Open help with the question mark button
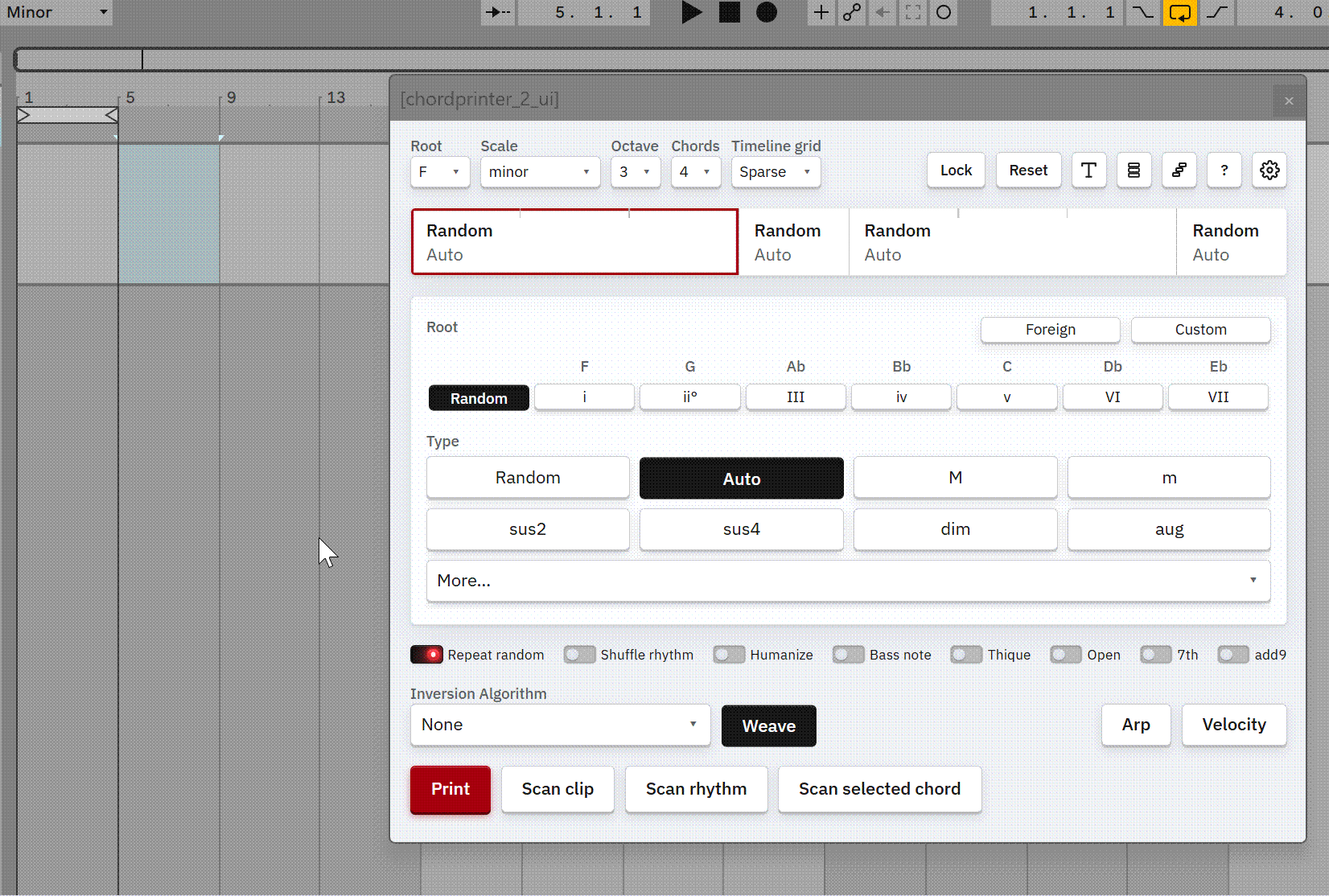The height and width of the screenshot is (896, 1329). click(1224, 171)
